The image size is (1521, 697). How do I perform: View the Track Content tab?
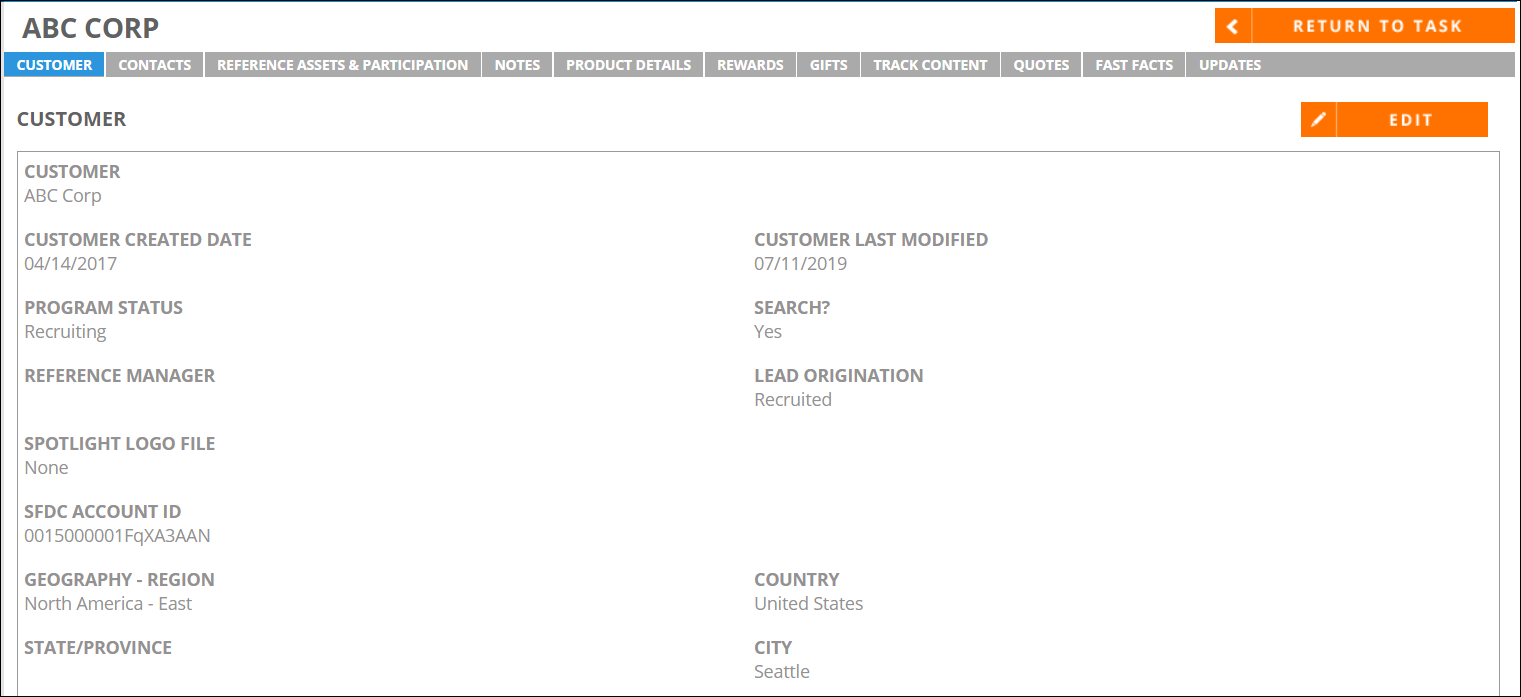pyautogui.click(x=931, y=65)
